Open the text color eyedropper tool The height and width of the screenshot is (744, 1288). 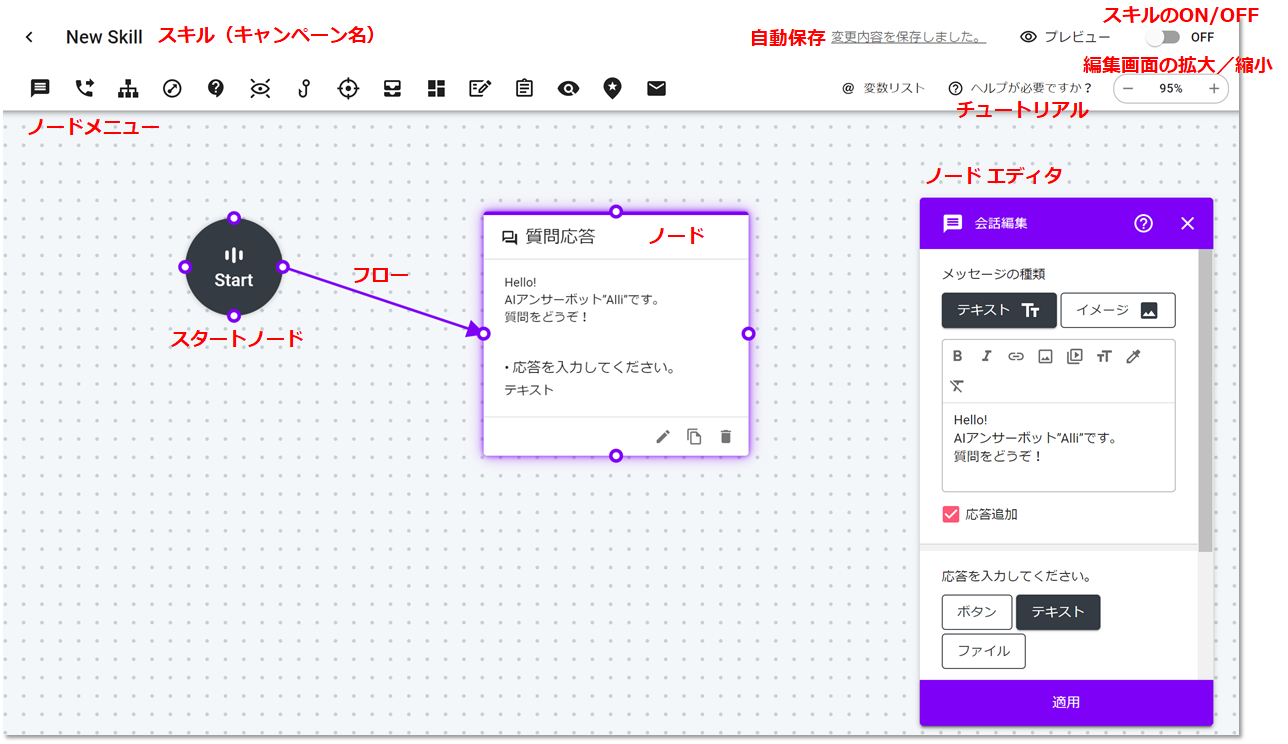click(x=1133, y=356)
